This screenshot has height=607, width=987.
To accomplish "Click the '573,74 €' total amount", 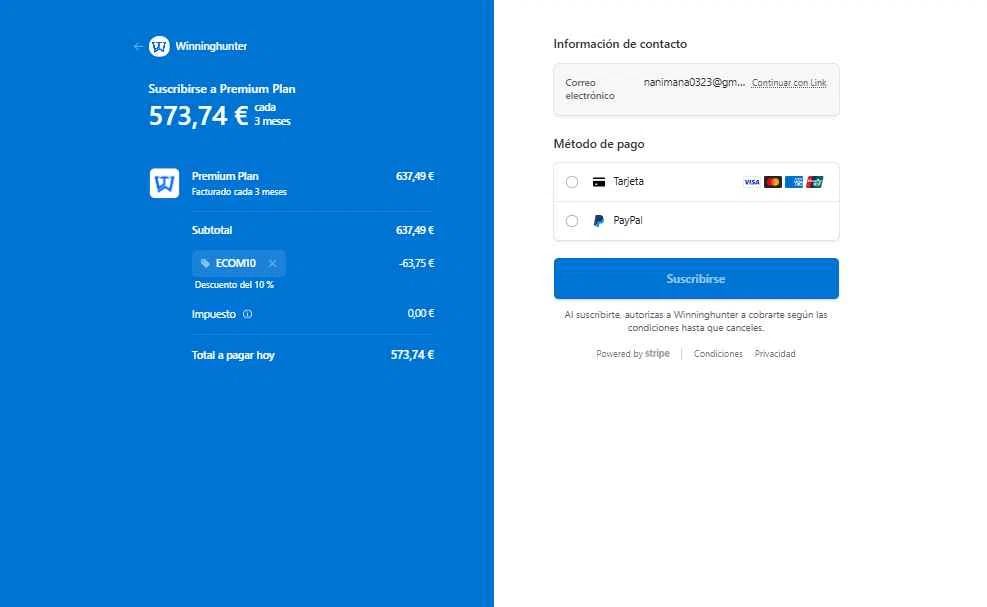I will coord(412,355).
